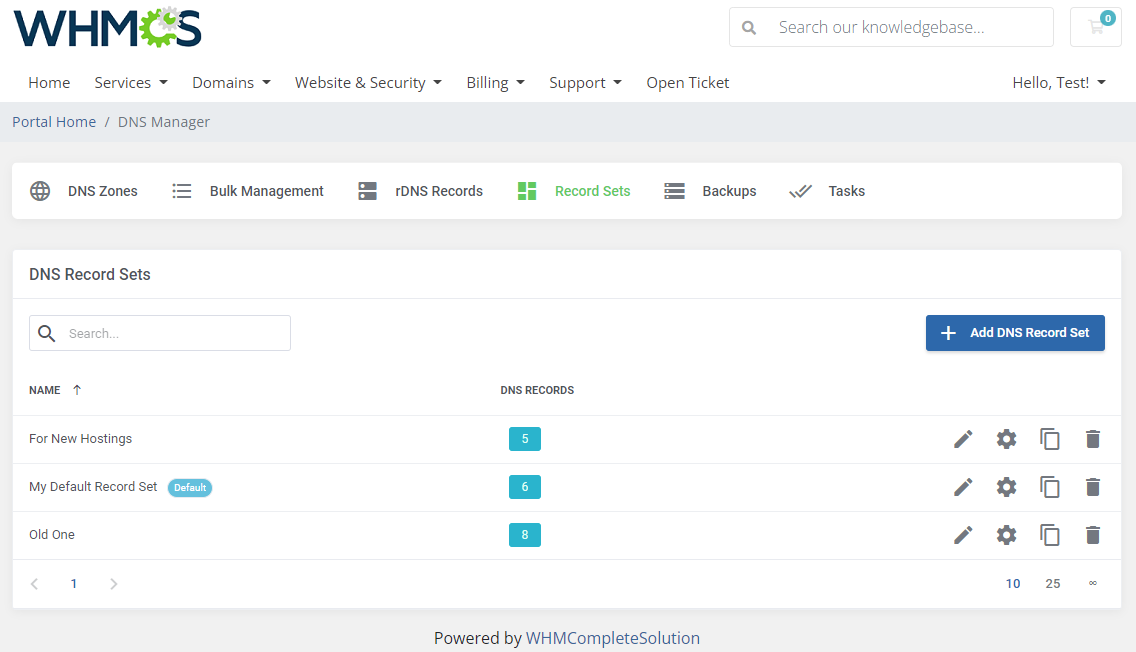Switch to the Support menu
The image size is (1136, 652).
click(585, 82)
